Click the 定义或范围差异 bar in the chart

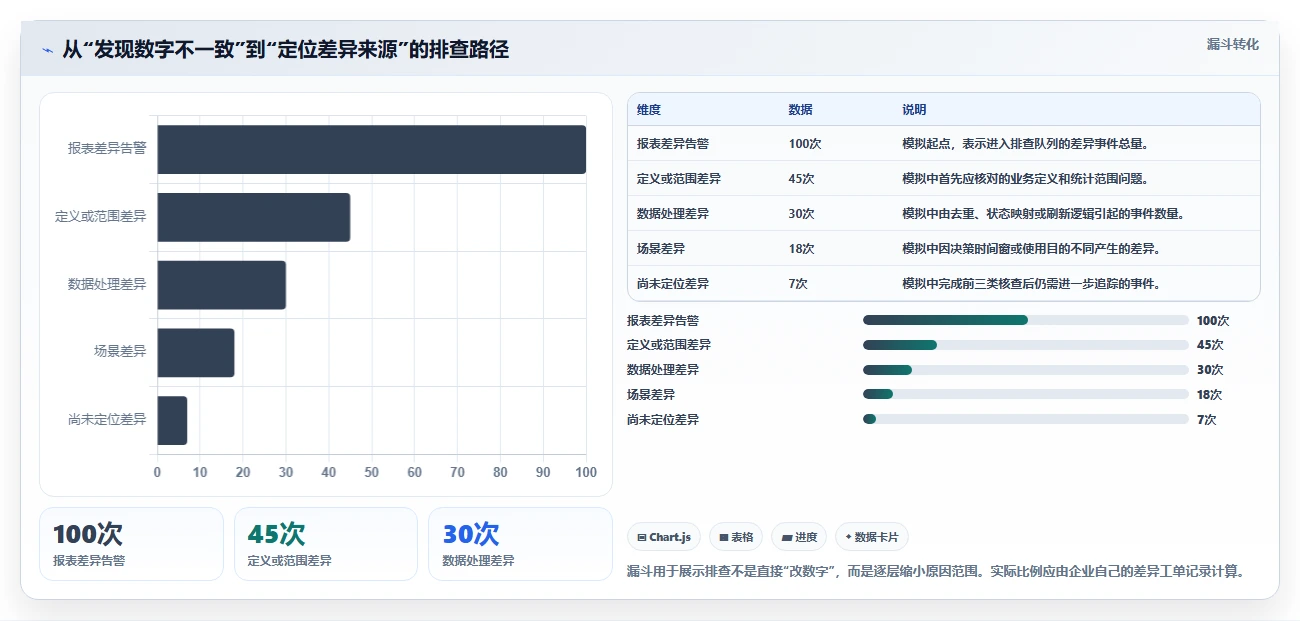pos(253,217)
